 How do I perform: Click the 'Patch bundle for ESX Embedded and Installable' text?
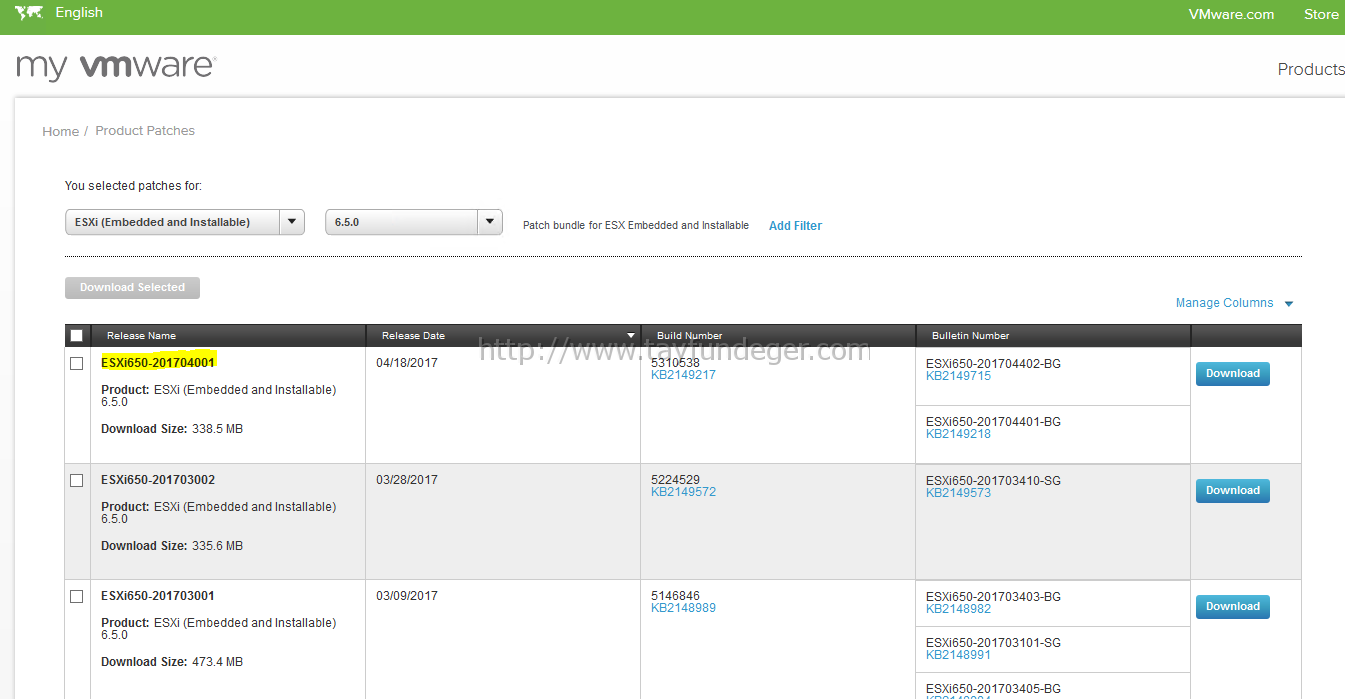[636, 226]
